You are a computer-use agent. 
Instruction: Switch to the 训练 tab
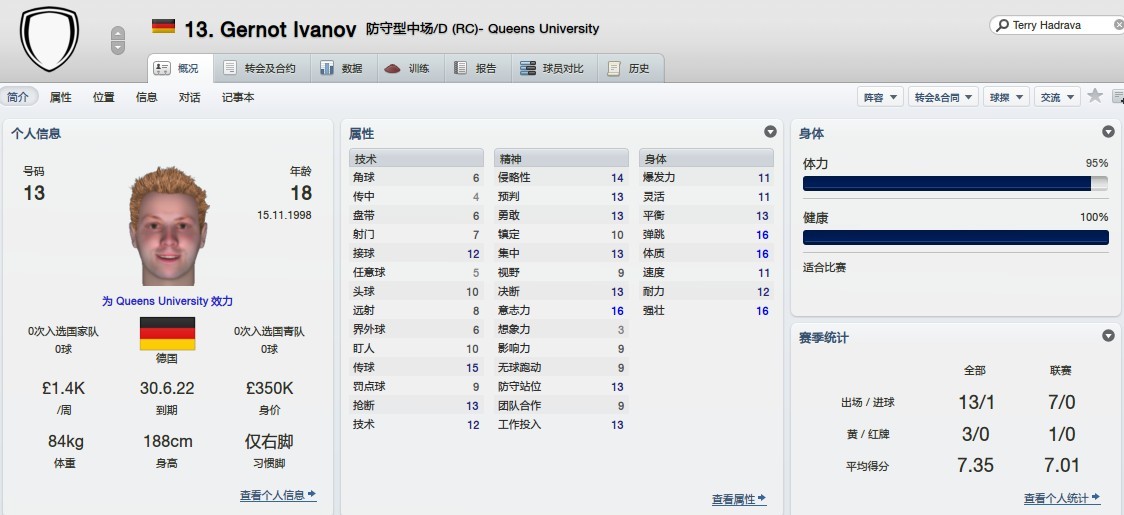coord(409,69)
